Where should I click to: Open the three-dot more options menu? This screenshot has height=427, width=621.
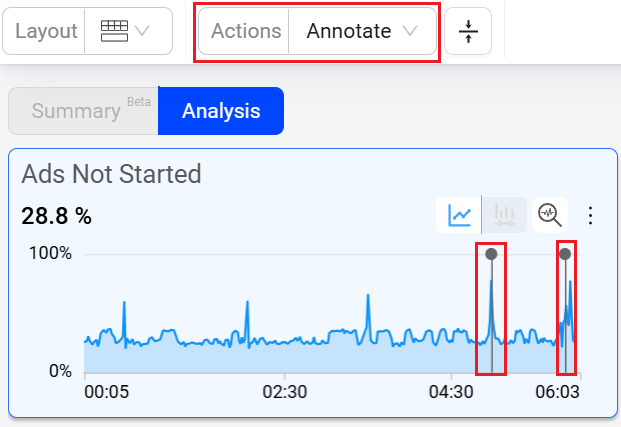click(x=590, y=215)
